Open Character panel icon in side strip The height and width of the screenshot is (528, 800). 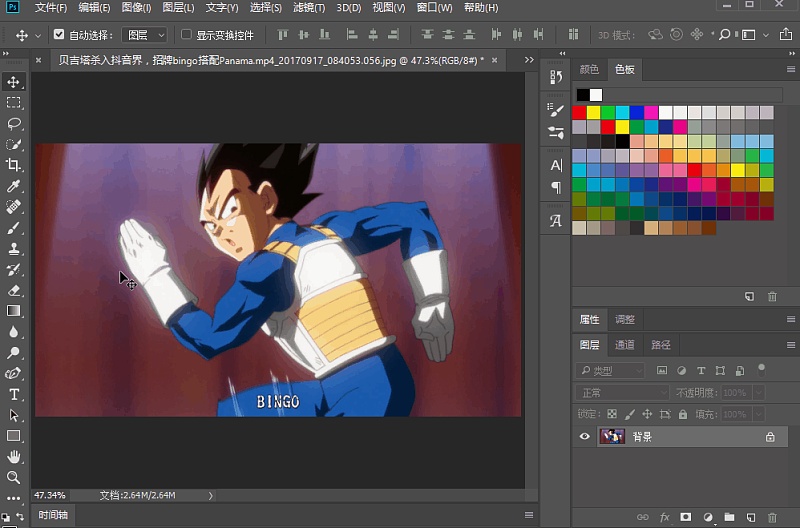(556, 165)
